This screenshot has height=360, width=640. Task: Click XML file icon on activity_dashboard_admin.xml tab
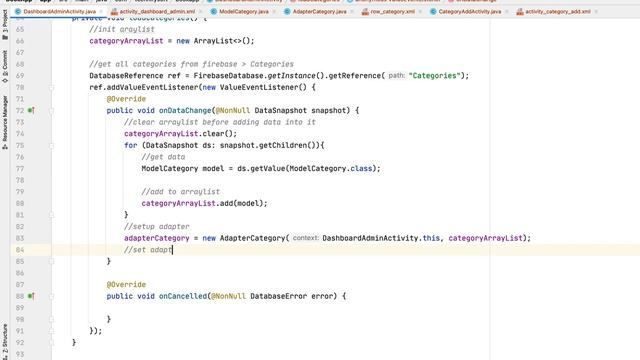114,12
